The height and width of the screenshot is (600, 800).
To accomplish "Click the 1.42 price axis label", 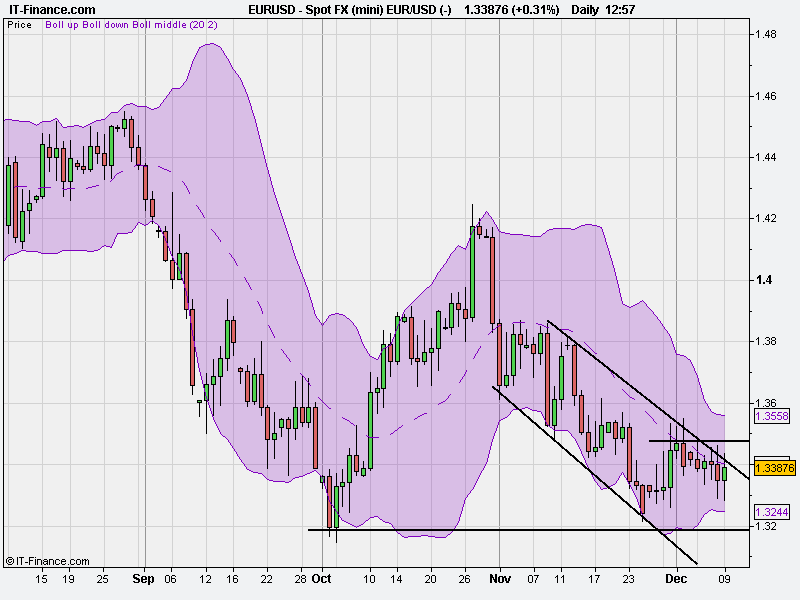I will click(x=765, y=218).
